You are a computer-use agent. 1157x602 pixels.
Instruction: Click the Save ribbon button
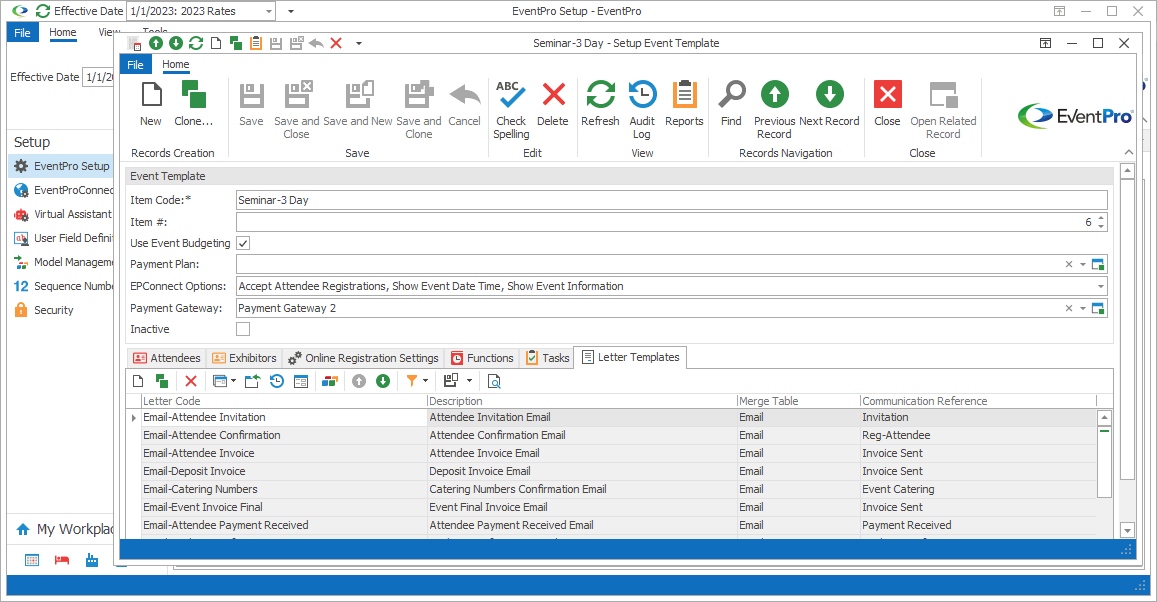(251, 104)
